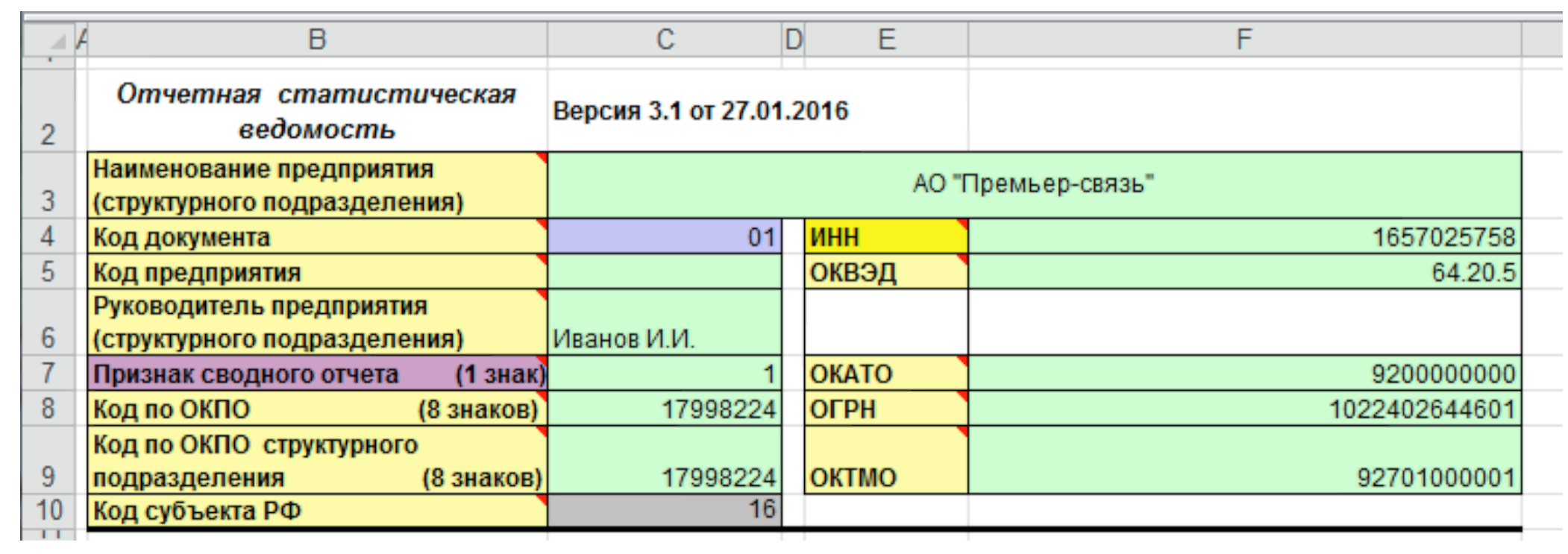Click the Select All corner triangle
1568x554 pixels.
coord(57,40)
